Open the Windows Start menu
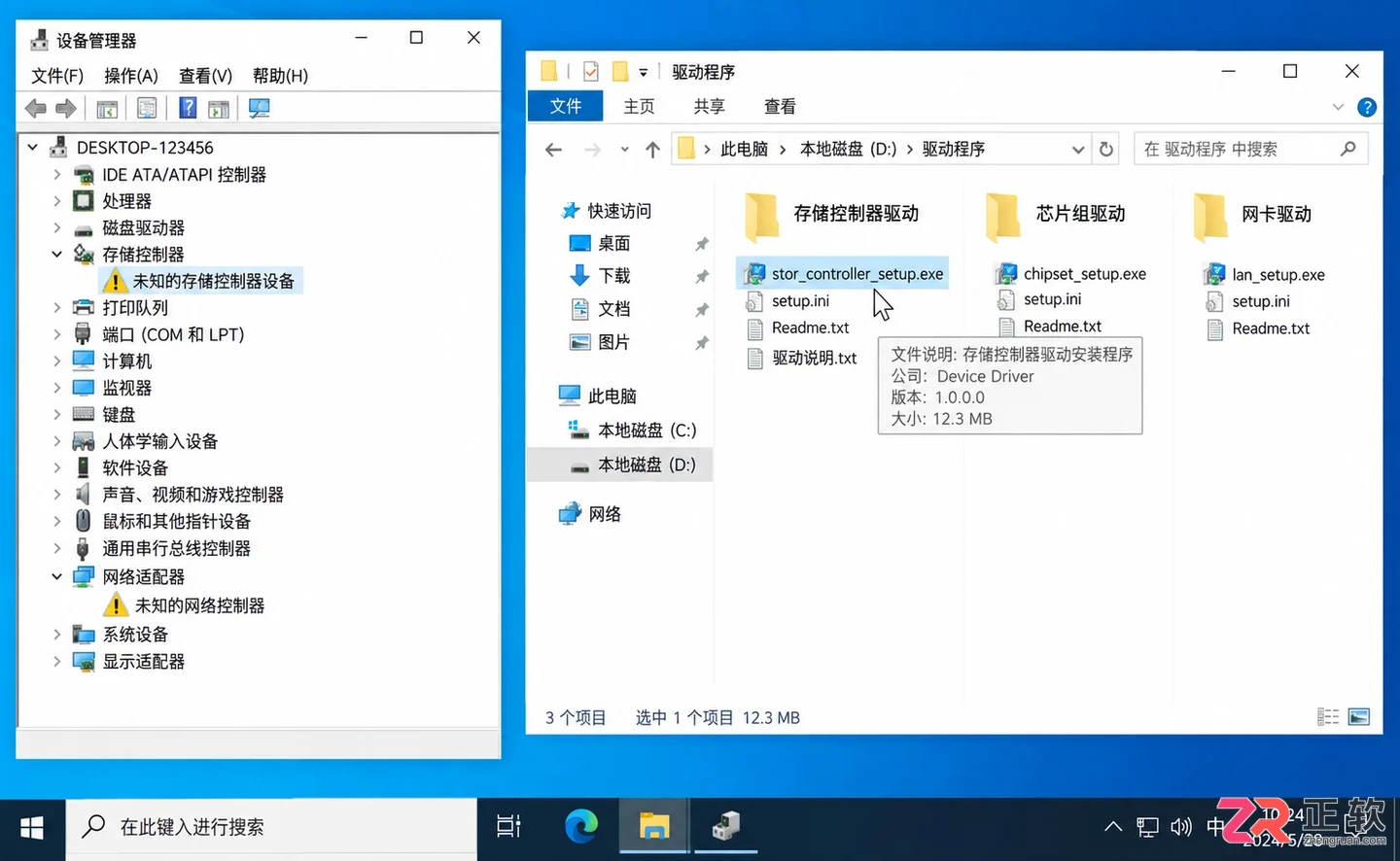1400x861 pixels. (32, 827)
